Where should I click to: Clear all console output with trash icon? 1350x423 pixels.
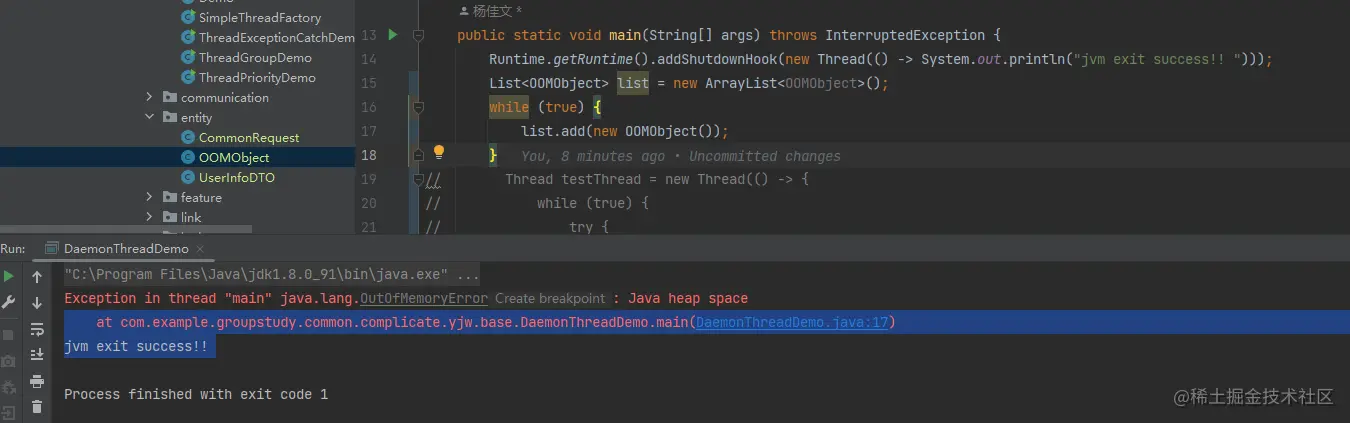tap(37, 406)
